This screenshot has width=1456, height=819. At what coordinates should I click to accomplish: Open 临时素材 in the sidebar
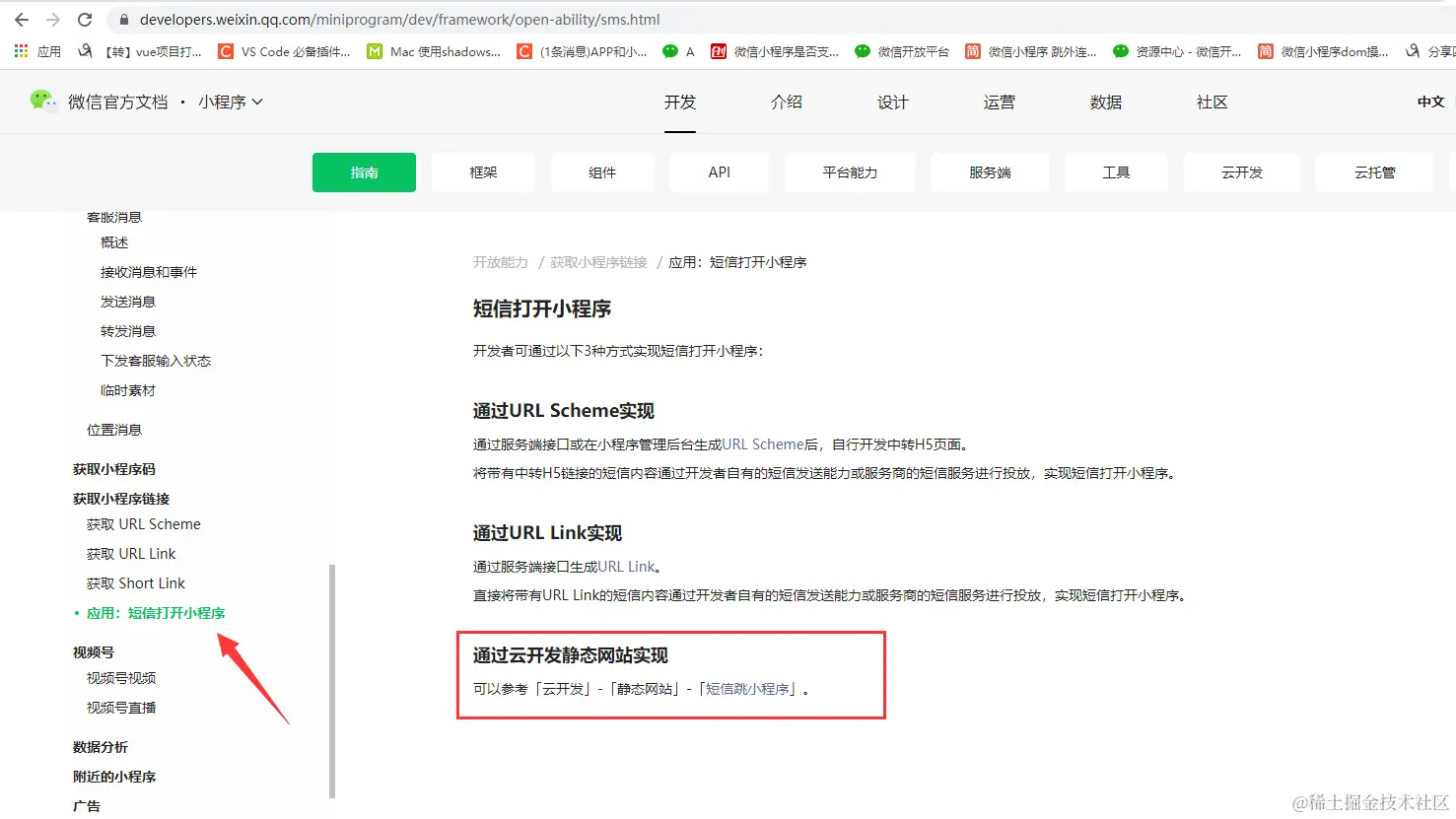click(128, 390)
